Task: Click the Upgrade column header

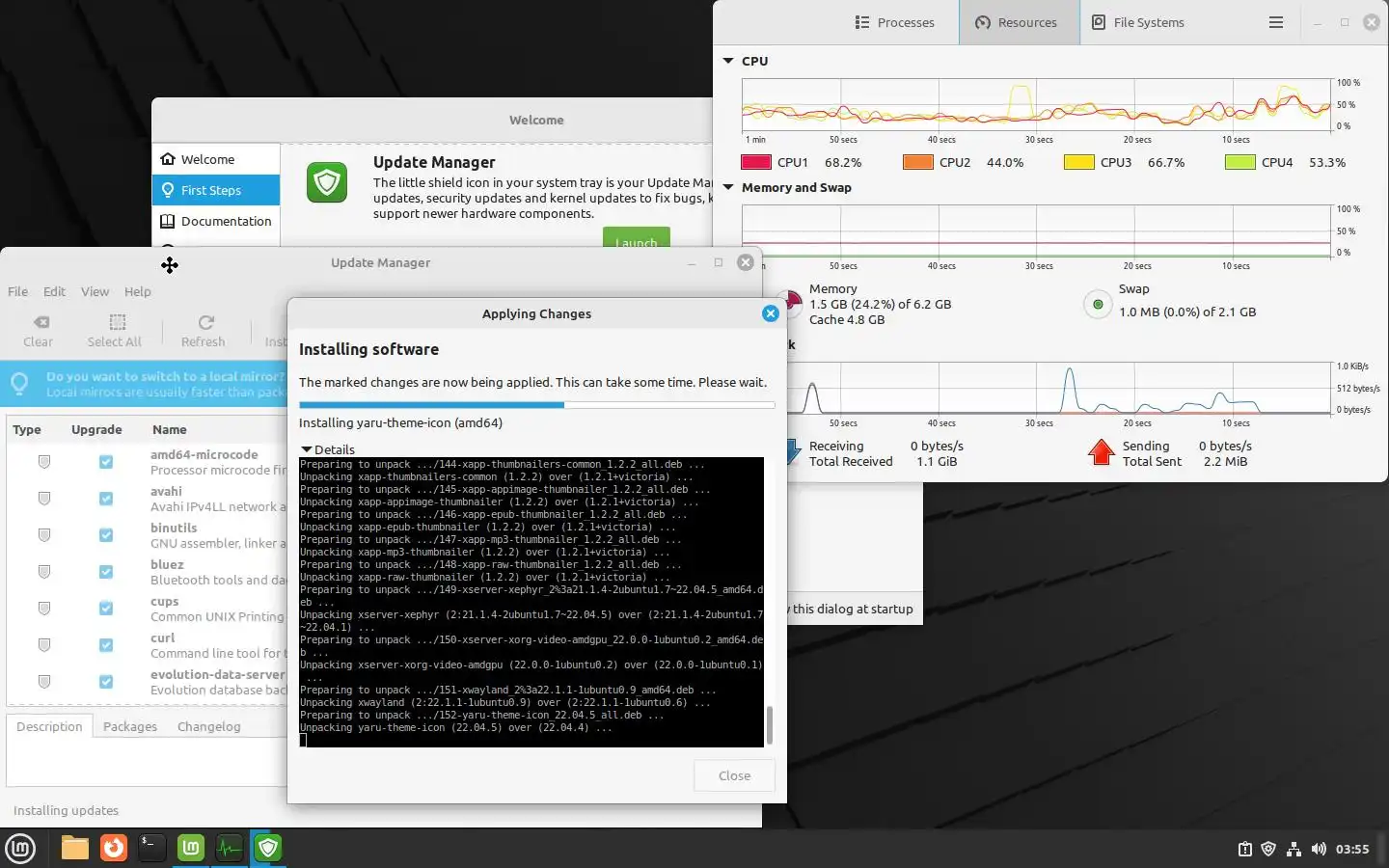Action: coord(96,429)
